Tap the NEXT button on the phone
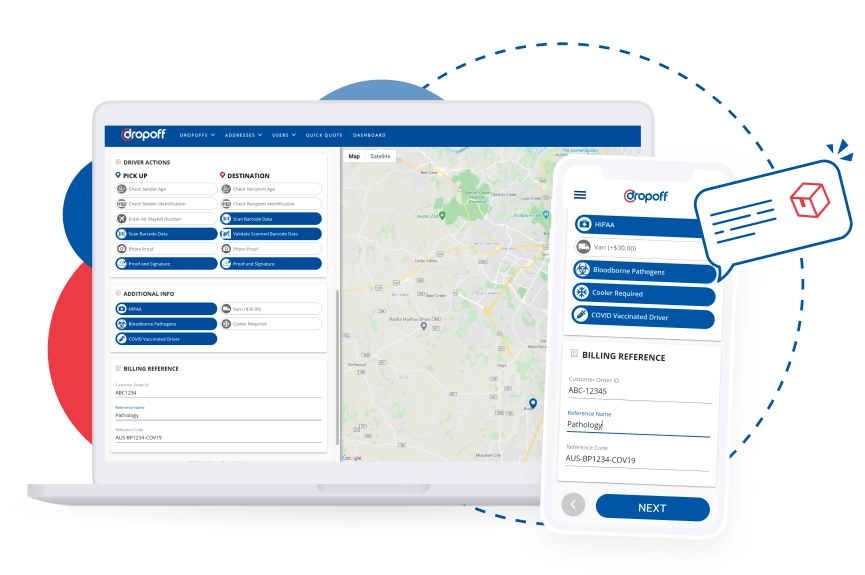Screen dimensions: 865x575 [653, 508]
